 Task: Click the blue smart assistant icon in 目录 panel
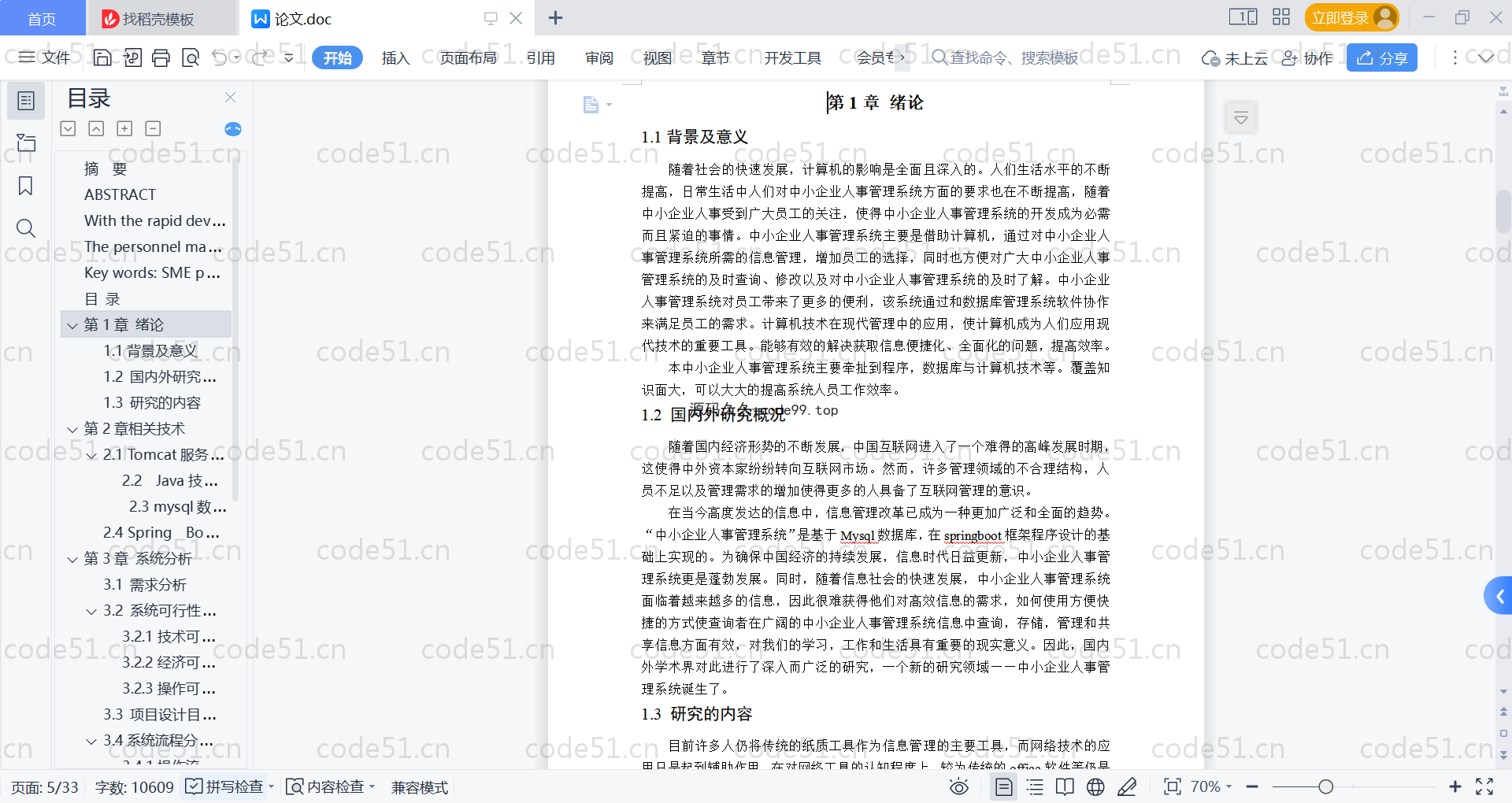click(233, 129)
